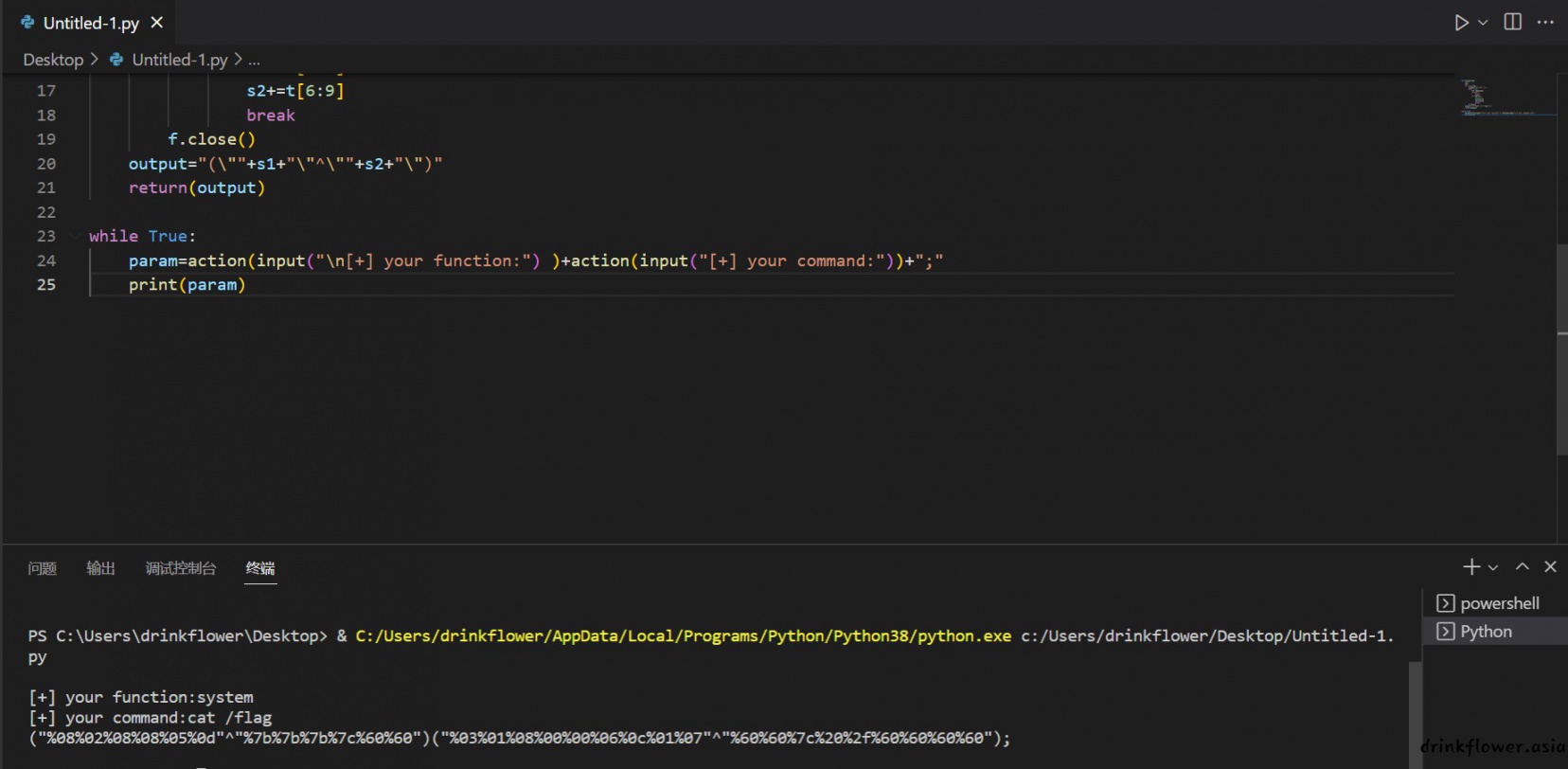Select the 终端 (Terminal) panel tab
Screen dimensions: 1568x769
tap(260, 568)
